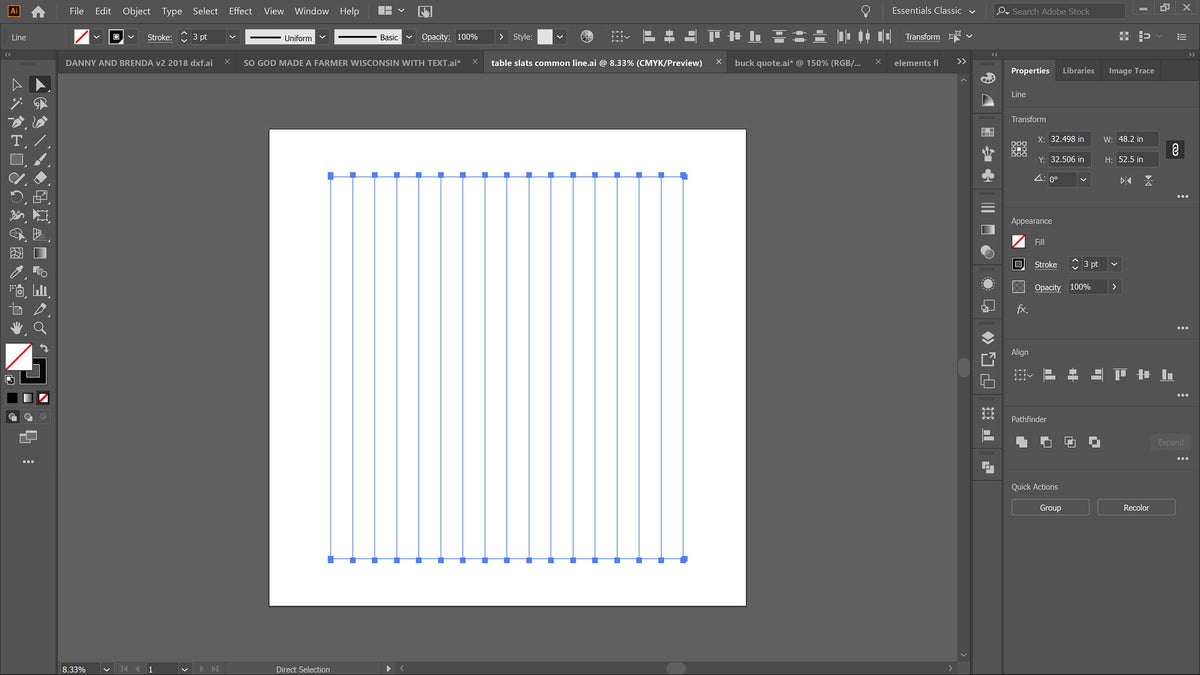Click the Stroke link in control bar
Viewport: 1200px width, 675px height.
[160, 37]
